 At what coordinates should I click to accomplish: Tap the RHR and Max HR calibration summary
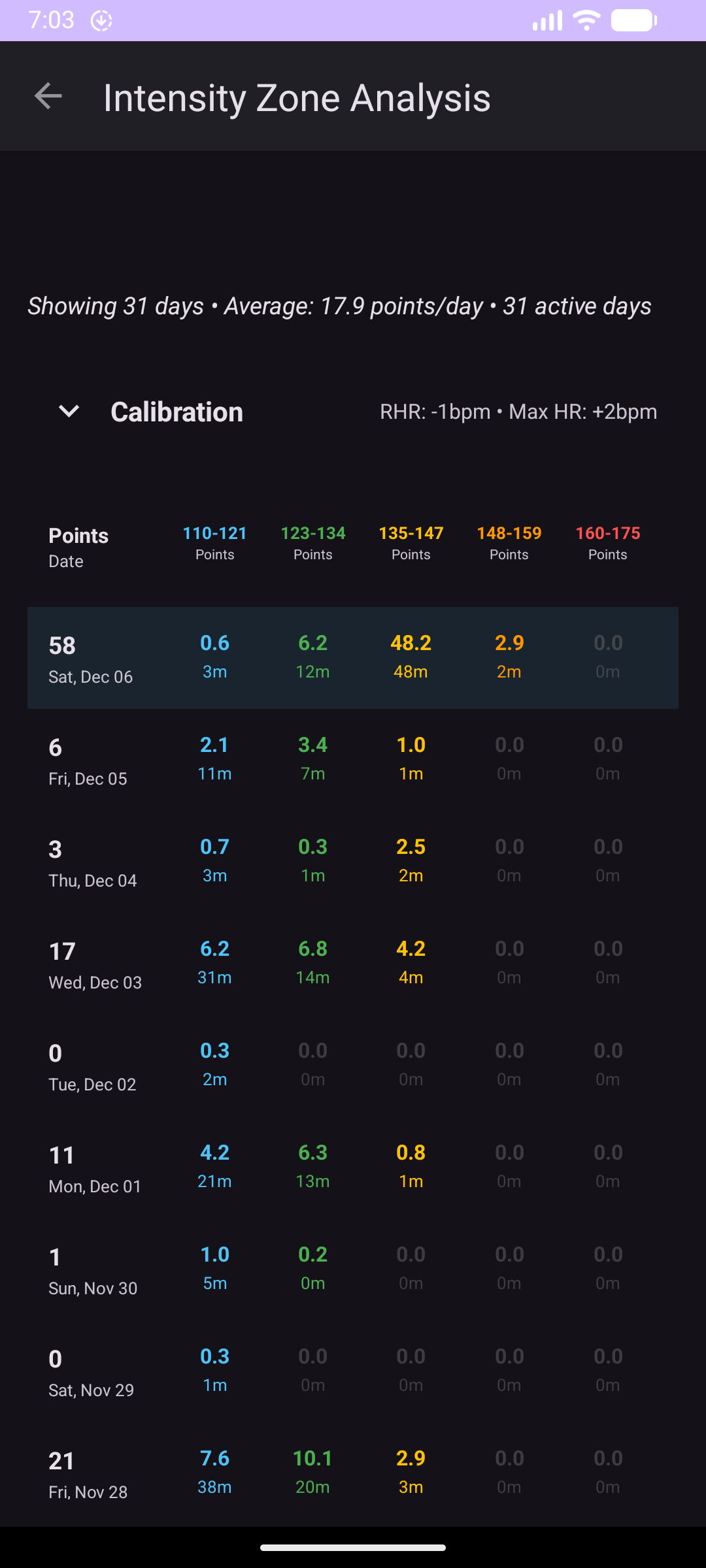pyautogui.click(x=518, y=412)
